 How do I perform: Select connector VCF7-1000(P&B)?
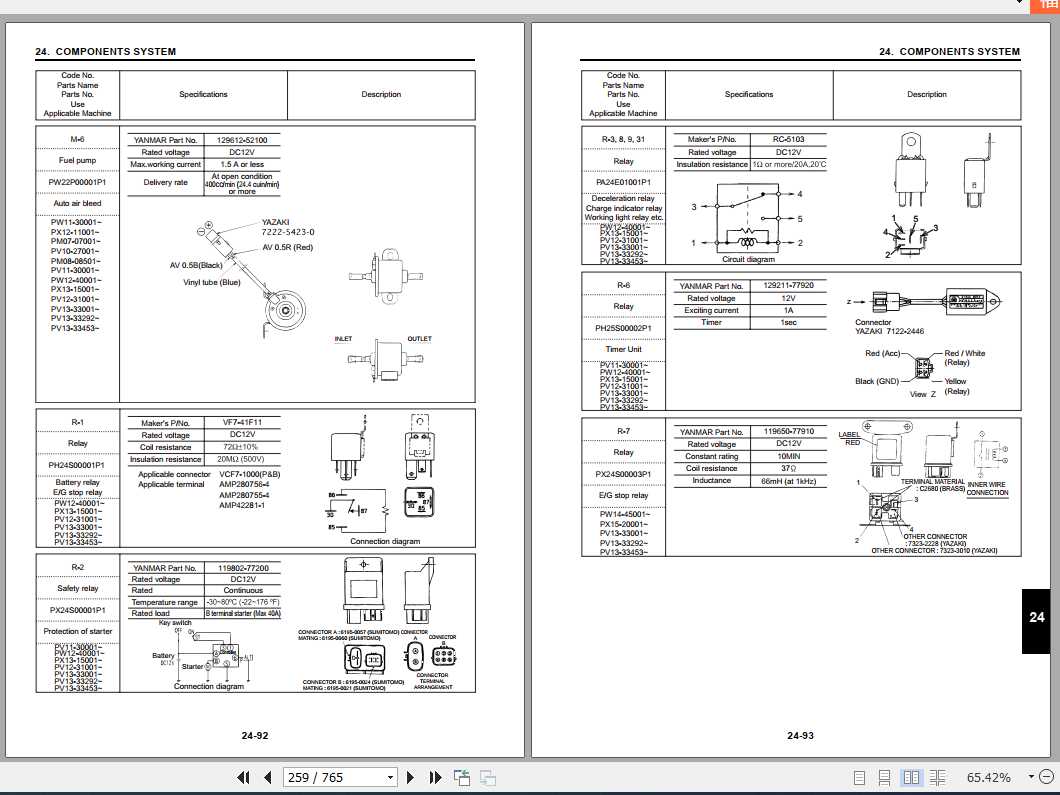[249, 474]
